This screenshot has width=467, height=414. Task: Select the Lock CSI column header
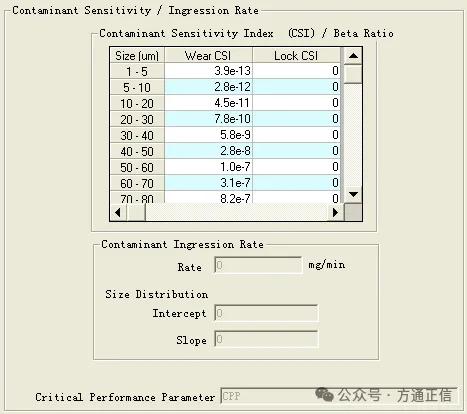[x=296, y=56]
